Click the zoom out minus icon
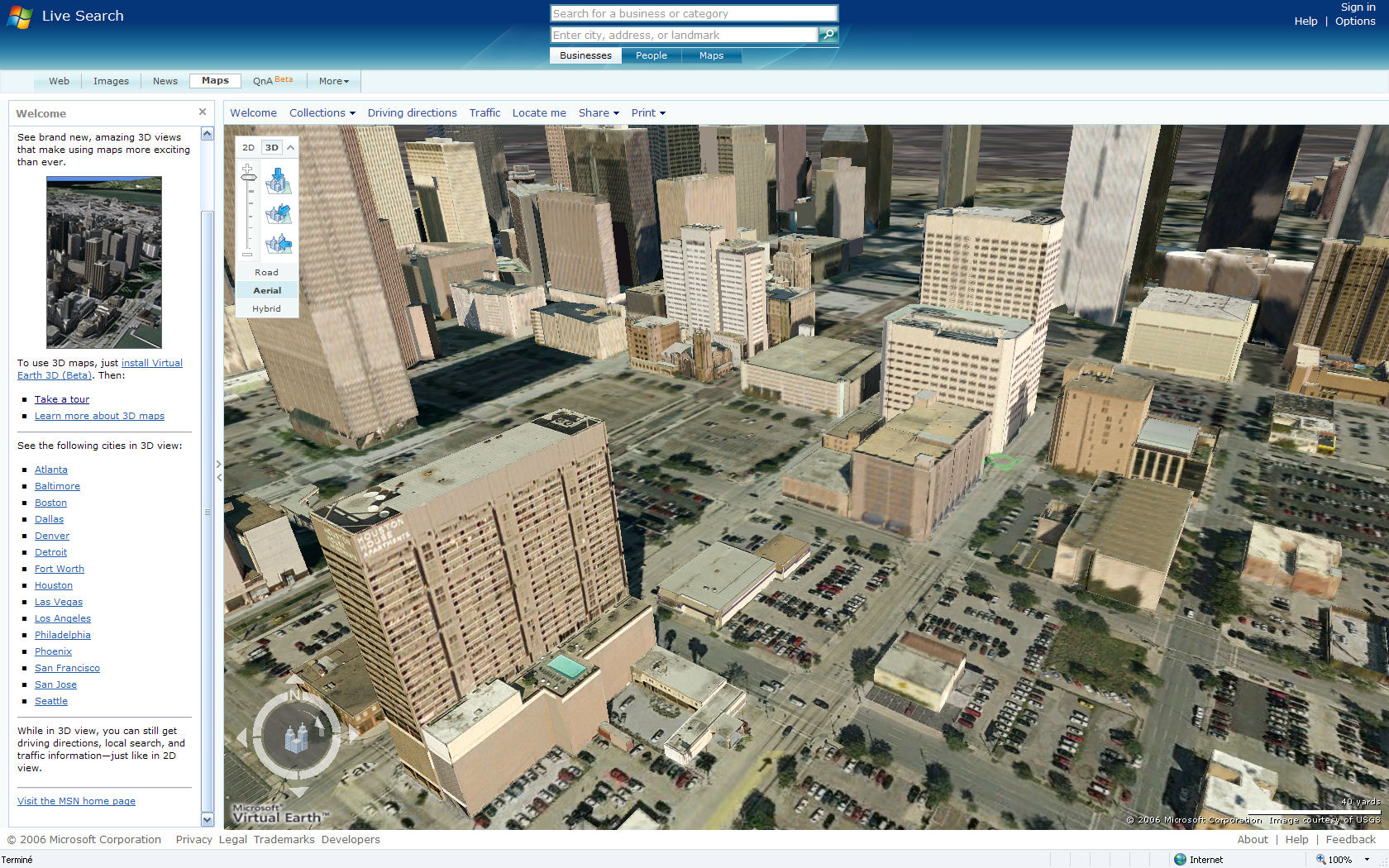1389x868 pixels. pos(247,255)
